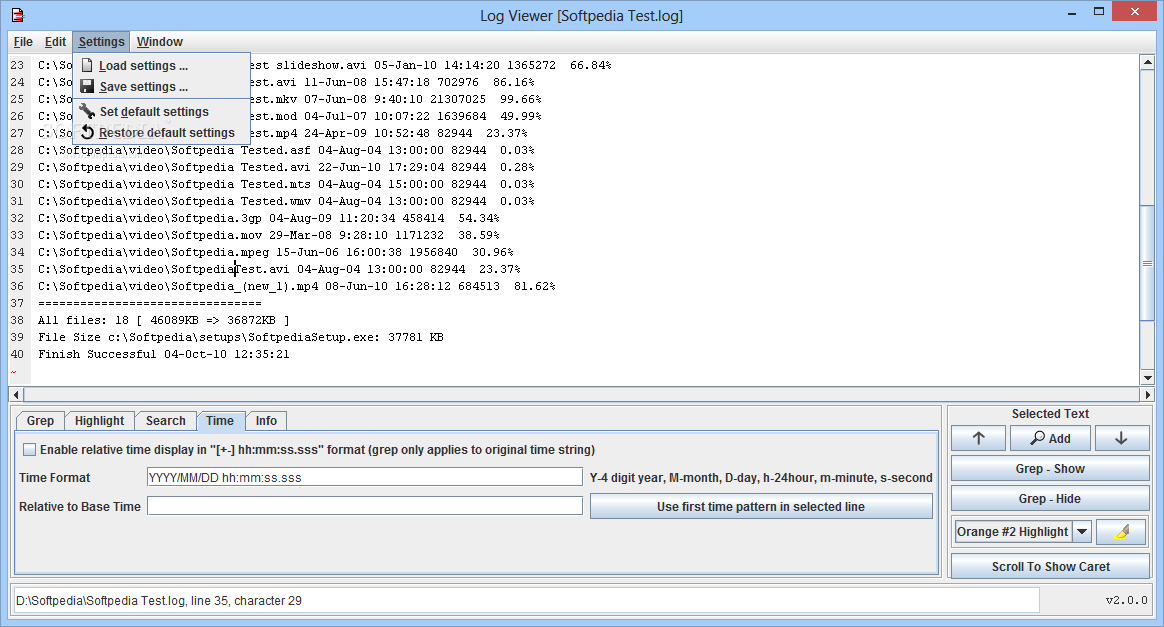Choose Restore default settings entry
The height and width of the screenshot is (627, 1164).
[162, 132]
